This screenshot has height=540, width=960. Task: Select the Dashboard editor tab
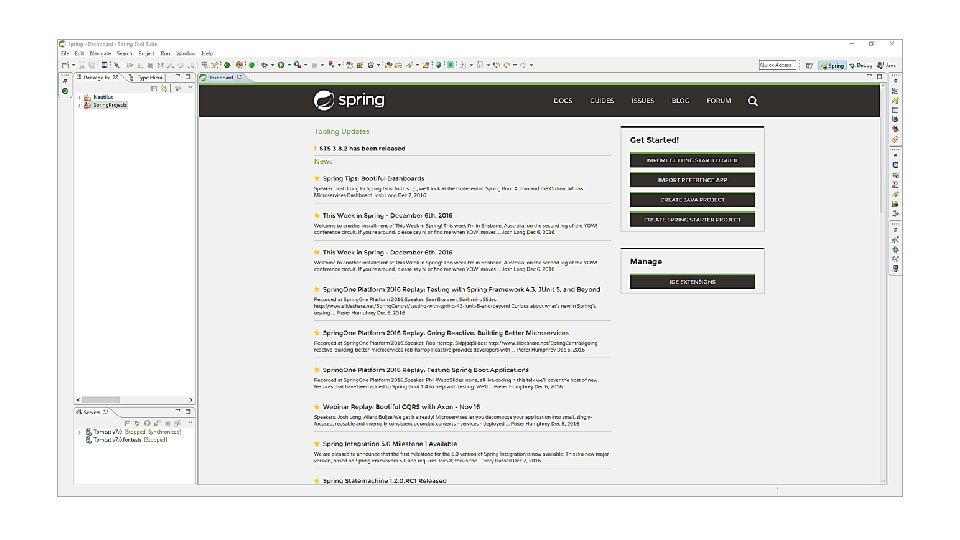click(221, 77)
